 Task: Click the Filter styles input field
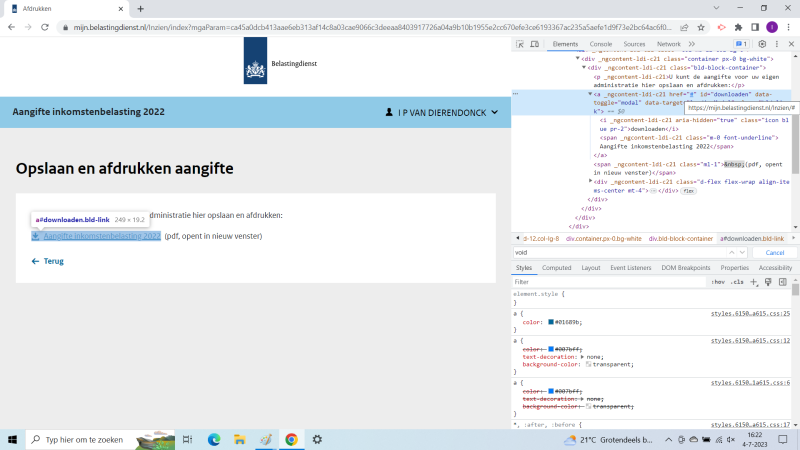600,282
